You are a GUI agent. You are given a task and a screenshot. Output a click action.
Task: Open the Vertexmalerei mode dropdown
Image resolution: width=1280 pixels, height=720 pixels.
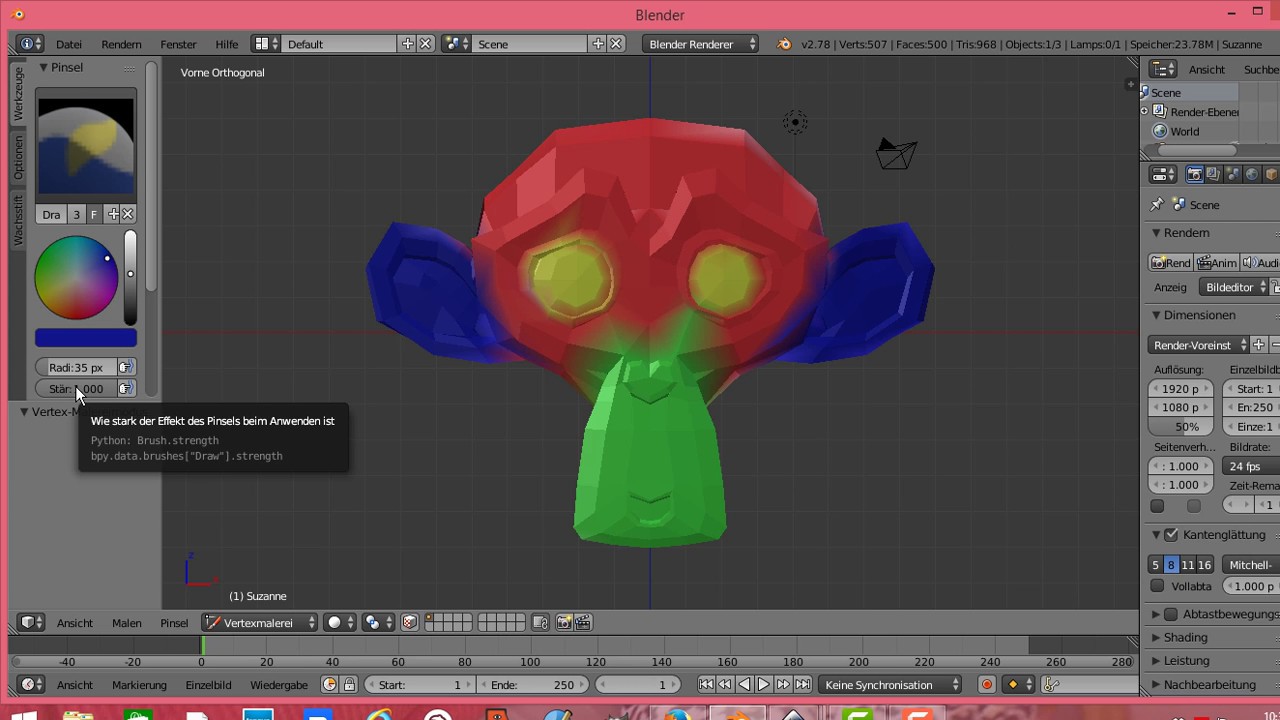(260, 622)
